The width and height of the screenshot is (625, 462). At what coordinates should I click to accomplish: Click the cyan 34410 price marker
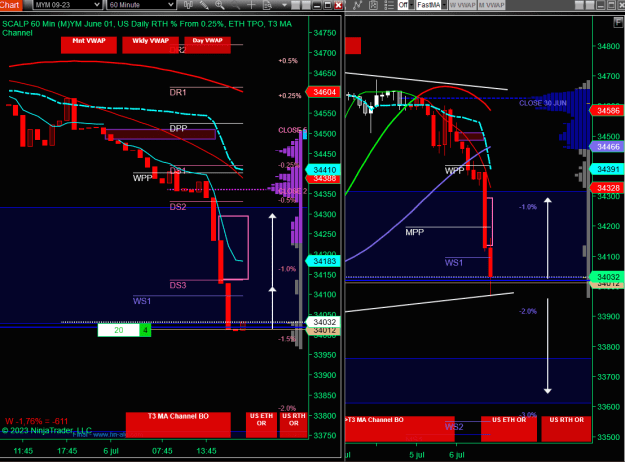pos(323,170)
